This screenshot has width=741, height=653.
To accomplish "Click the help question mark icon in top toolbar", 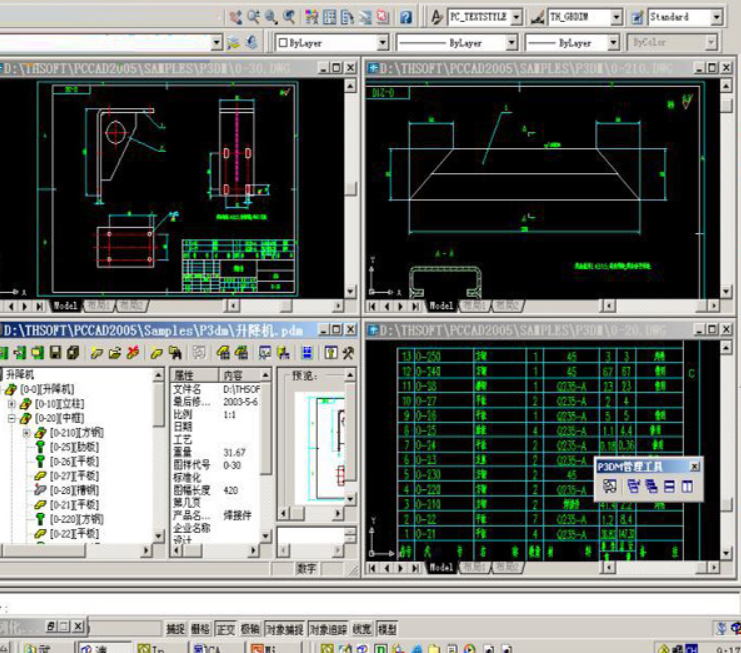I will [x=406, y=17].
